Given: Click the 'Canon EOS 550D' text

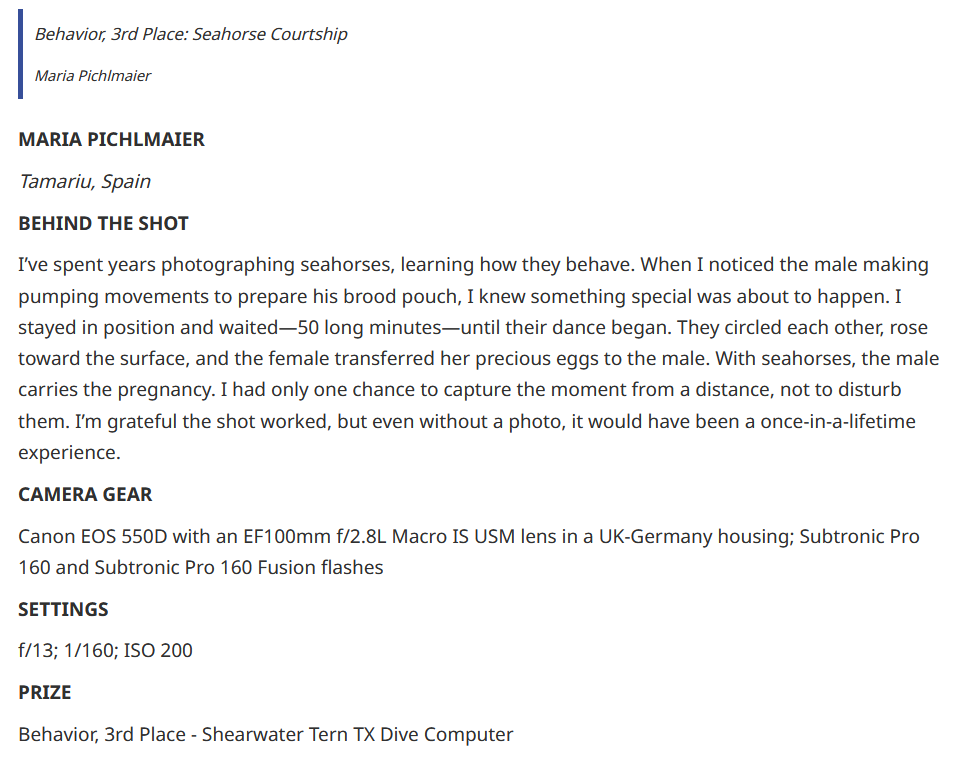Looking at the screenshot, I should [92, 537].
